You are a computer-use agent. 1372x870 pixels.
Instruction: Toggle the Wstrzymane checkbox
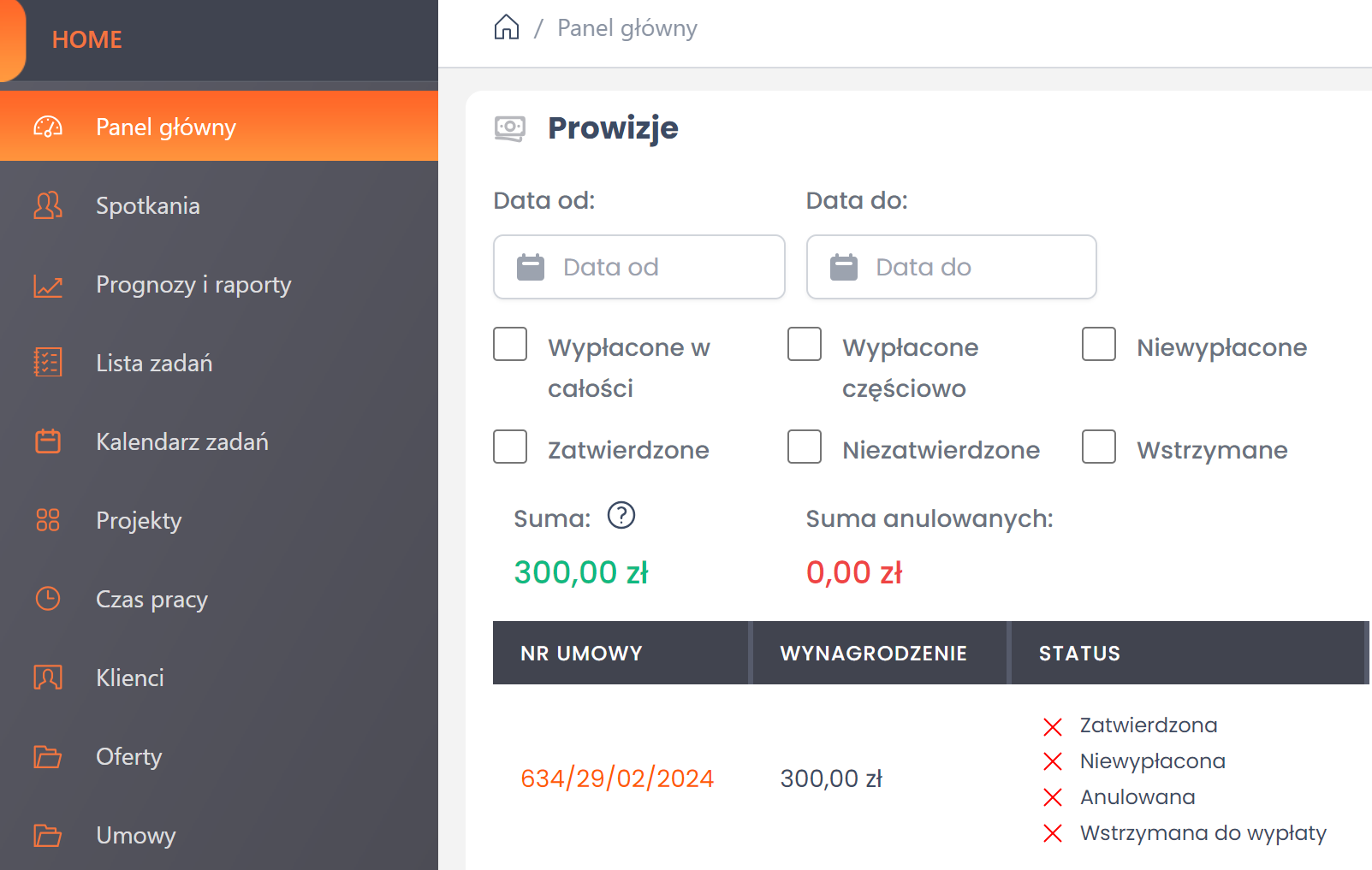coord(1099,447)
